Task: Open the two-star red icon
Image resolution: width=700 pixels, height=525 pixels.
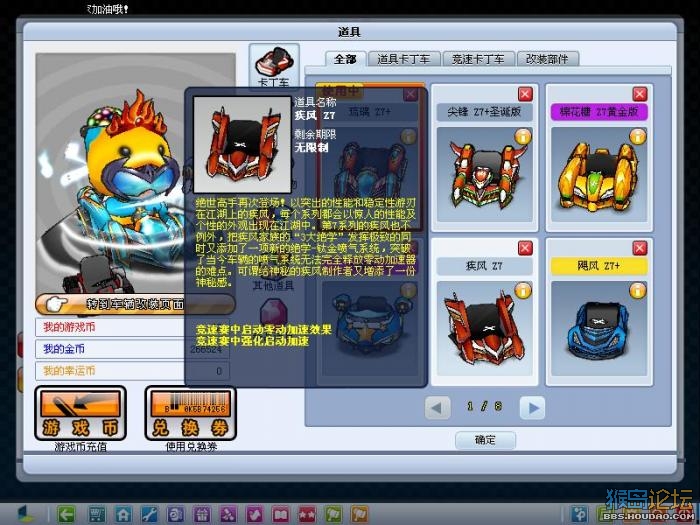Action: pos(307,515)
